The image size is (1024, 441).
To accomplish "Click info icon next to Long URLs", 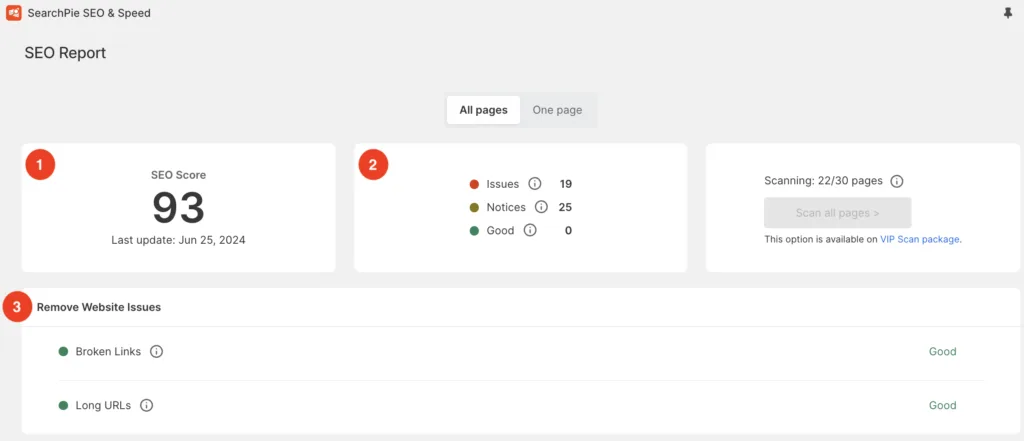I will coord(147,406).
